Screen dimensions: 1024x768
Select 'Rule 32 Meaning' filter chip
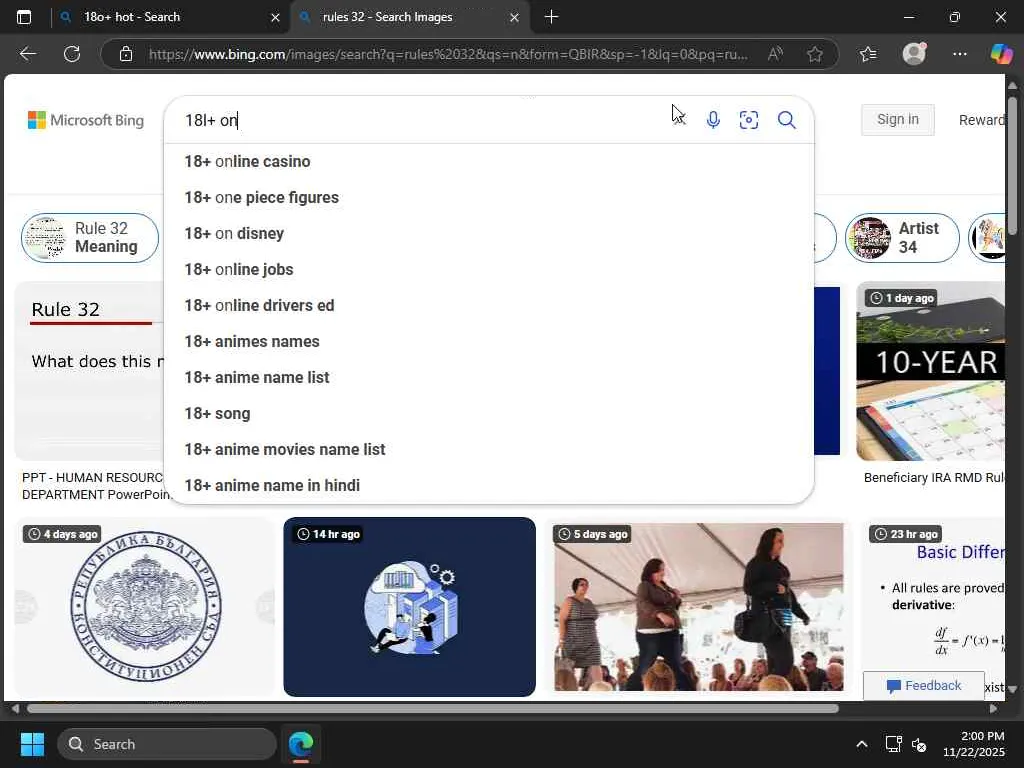90,238
